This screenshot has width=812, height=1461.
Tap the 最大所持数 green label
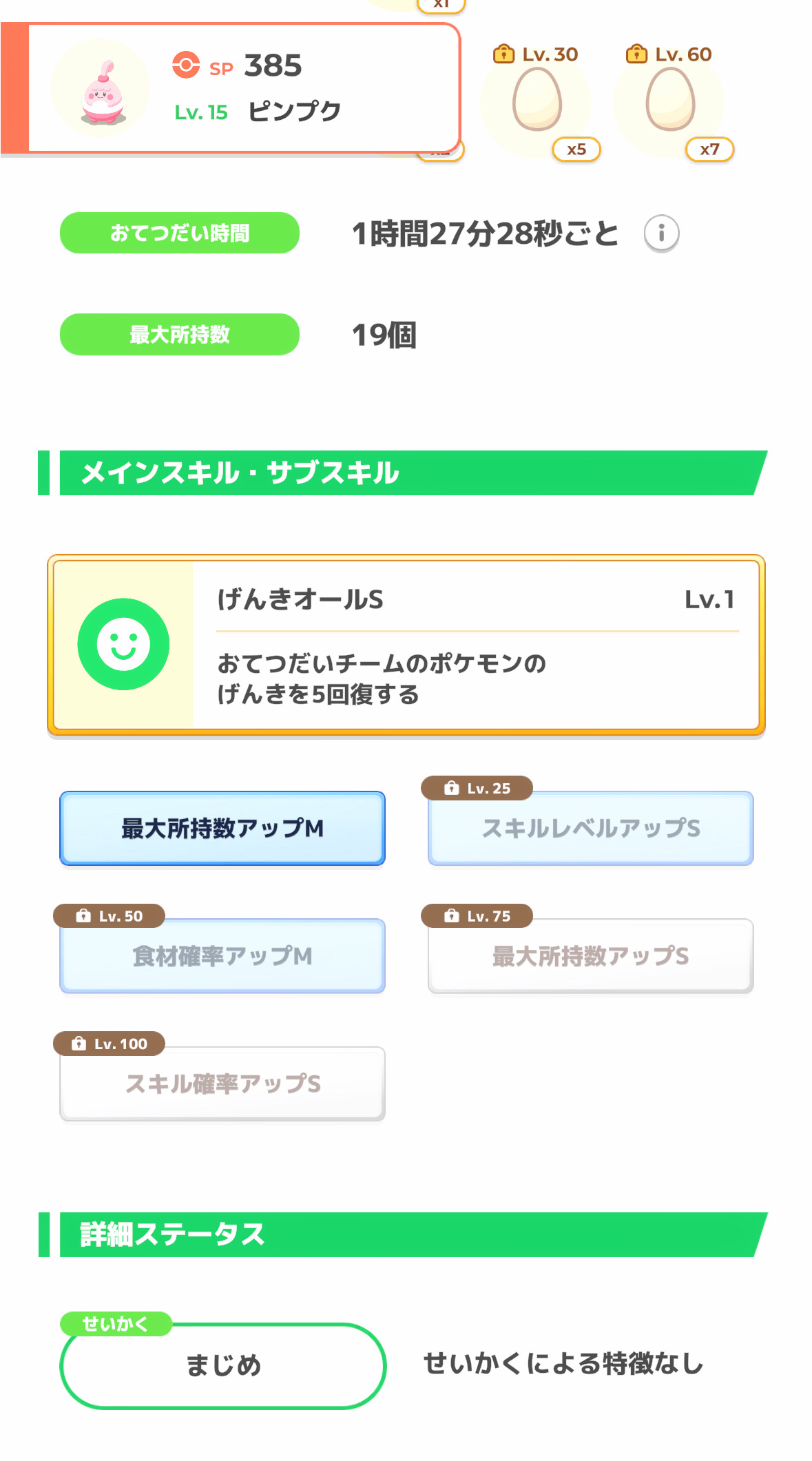[x=180, y=335]
